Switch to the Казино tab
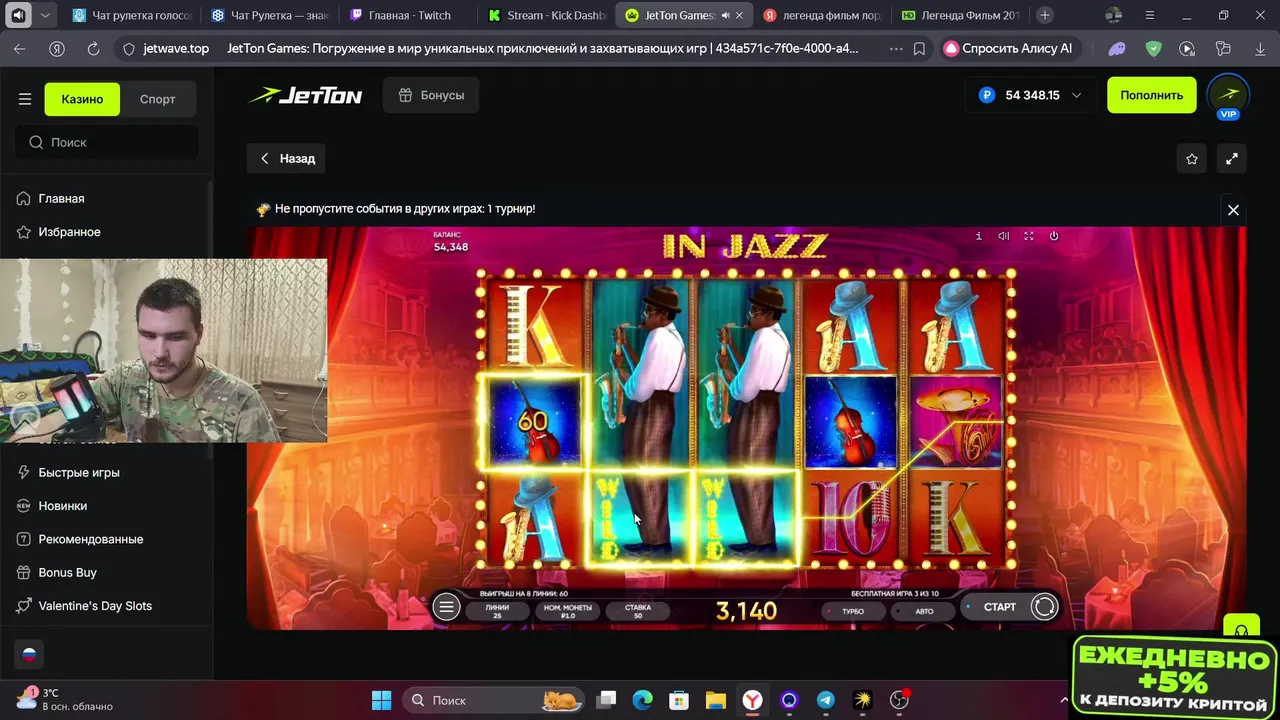Image resolution: width=1280 pixels, height=720 pixels. (82, 99)
